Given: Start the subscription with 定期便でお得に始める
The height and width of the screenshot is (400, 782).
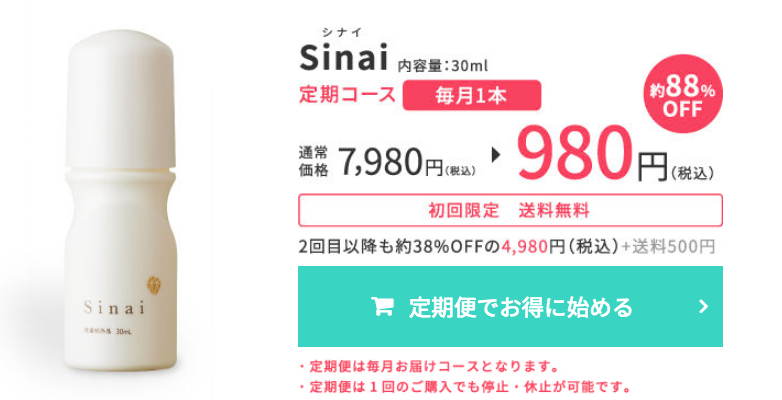Looking at the screenshot, I should tap(510, 306).
